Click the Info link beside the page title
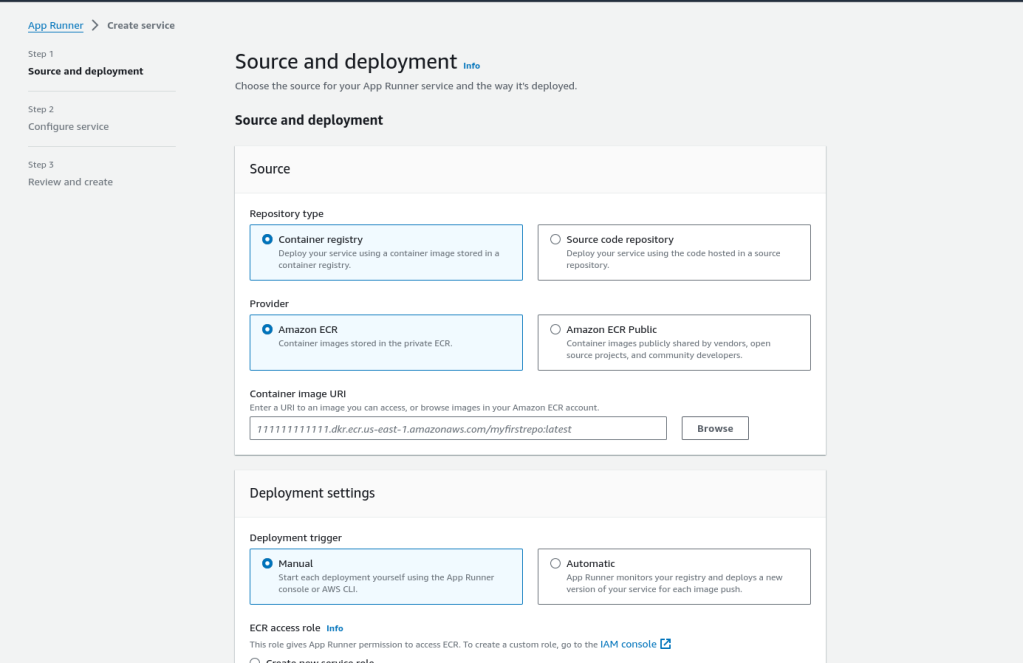The image size is (1023, 663). click(x=471, y=65)
